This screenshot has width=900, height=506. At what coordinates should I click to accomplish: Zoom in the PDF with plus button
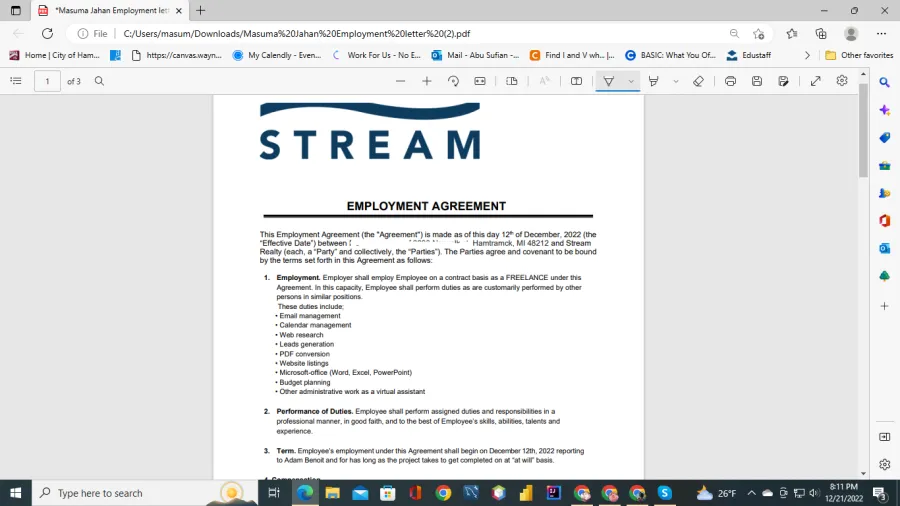(426, 81)
